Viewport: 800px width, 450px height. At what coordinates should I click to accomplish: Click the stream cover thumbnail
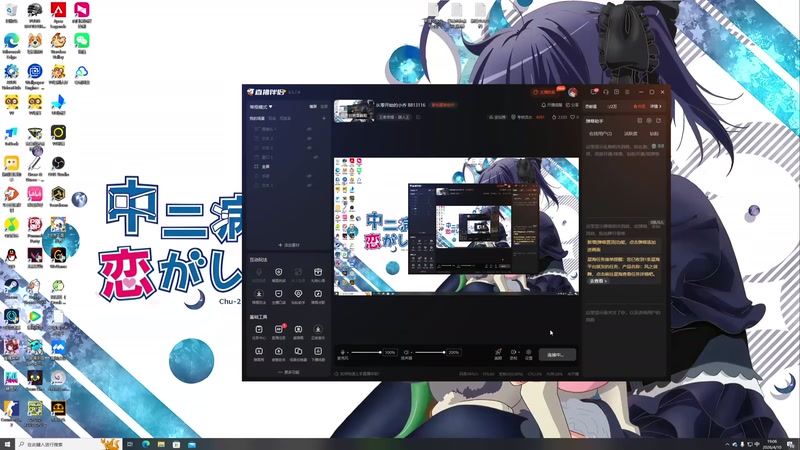coord(354,111)
